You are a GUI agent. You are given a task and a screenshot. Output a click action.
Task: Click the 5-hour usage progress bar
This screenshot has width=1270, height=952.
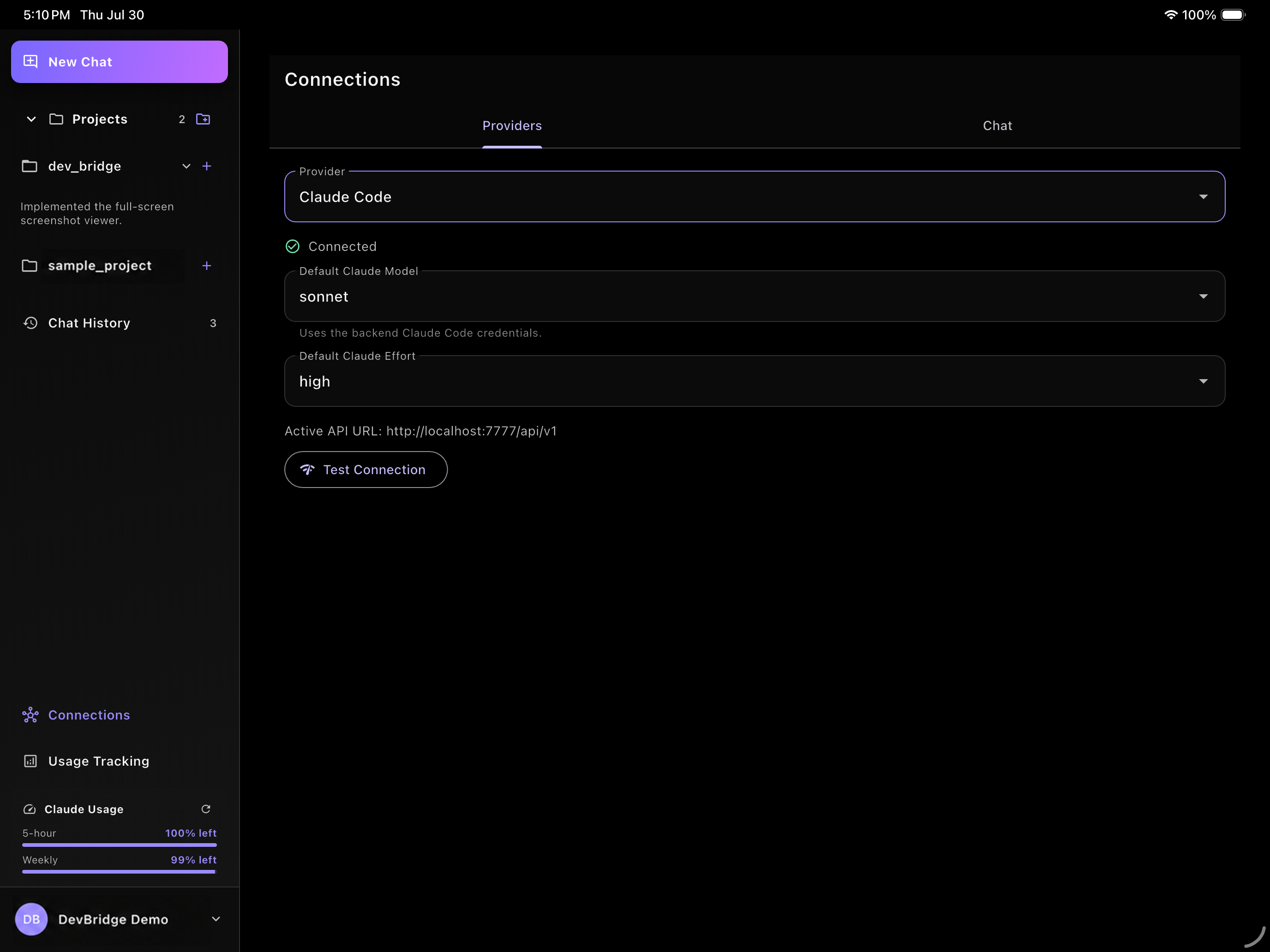[x=120, y=845]
